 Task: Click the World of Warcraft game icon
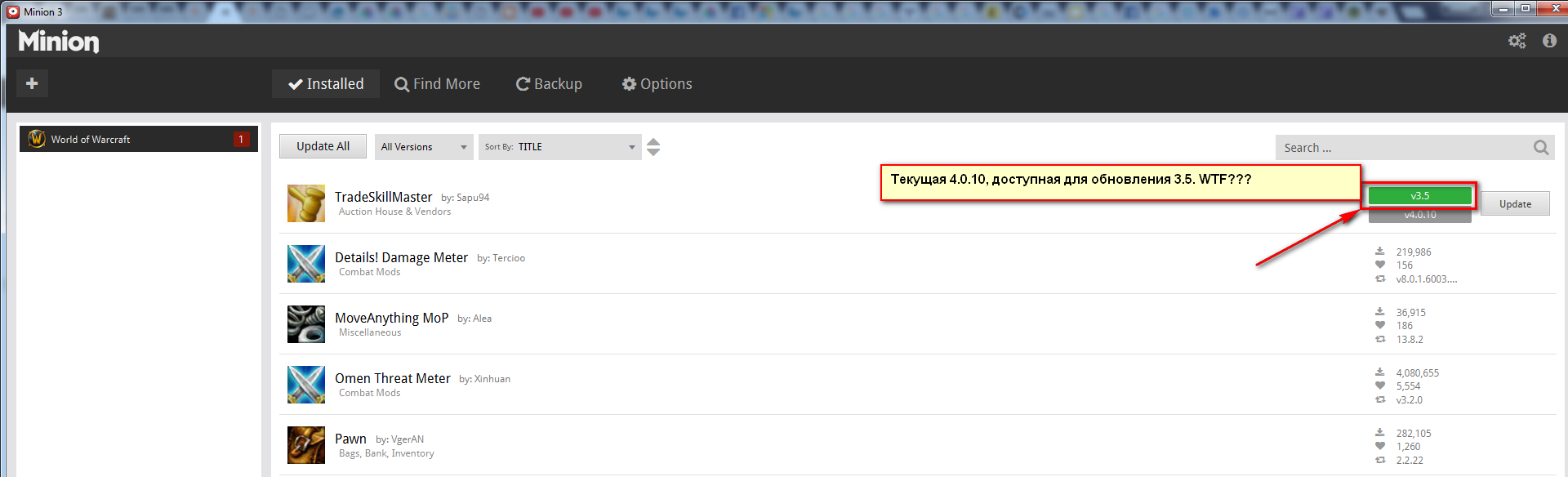[x=37, y=139]
